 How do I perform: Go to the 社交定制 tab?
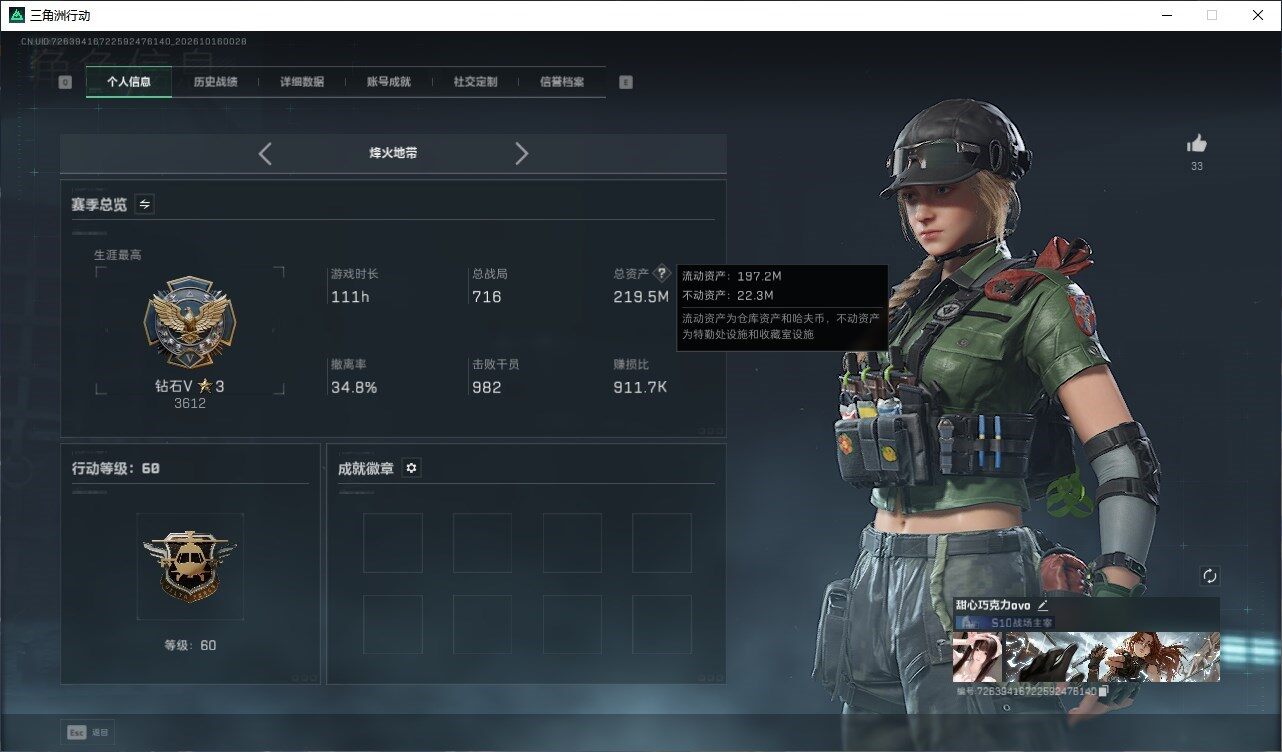[475, 82]
